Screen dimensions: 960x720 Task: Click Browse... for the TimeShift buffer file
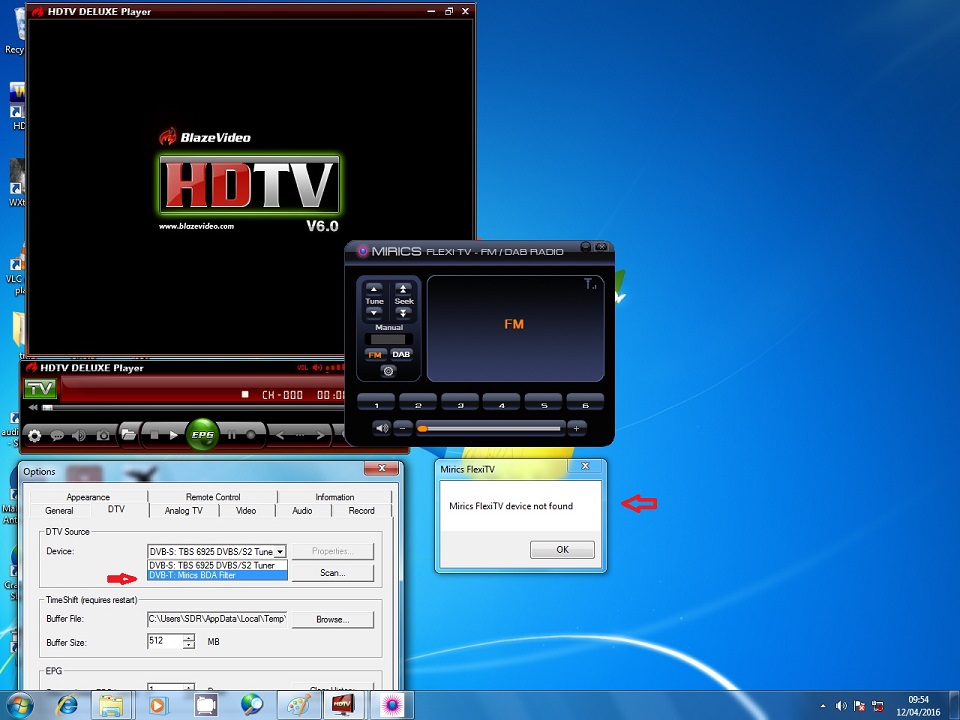point(332,620)
